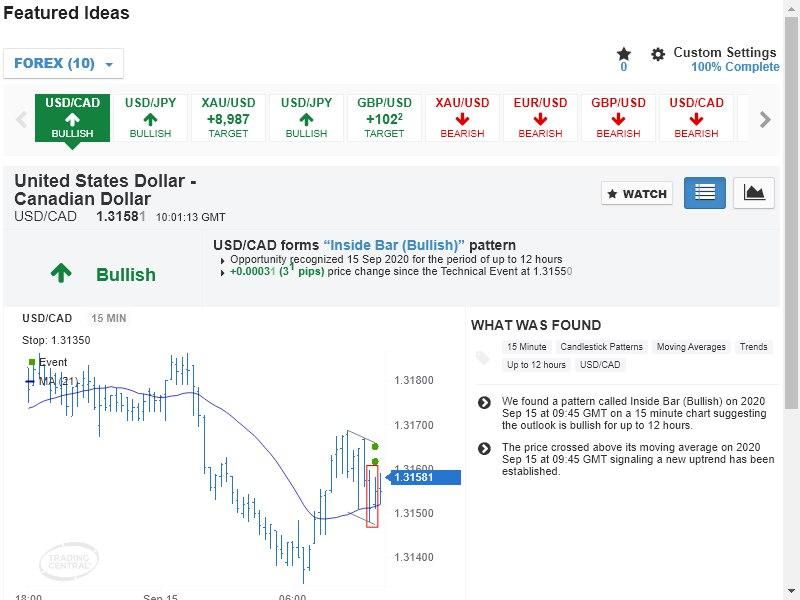Open Custom Settings gear icon
Image resolution: width=800 pixels, height=600 pixels.
(x=658, y=54)
